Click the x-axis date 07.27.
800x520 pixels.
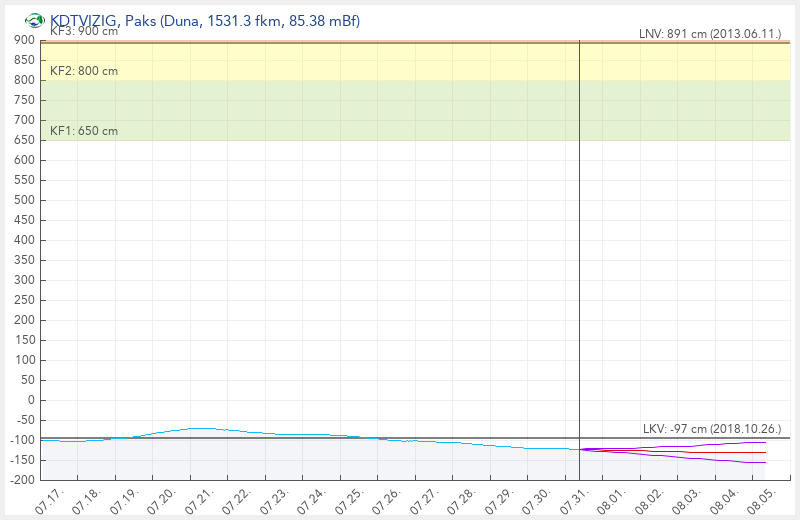[x=424, y=500]
